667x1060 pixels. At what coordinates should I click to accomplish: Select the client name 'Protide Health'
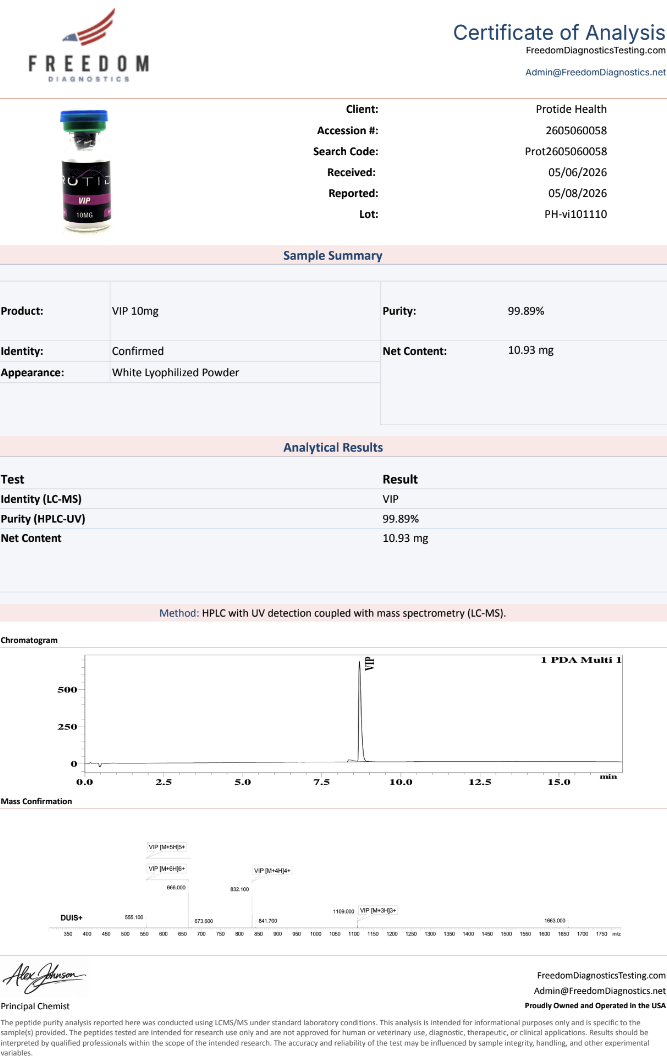click(x=571, y=110)
